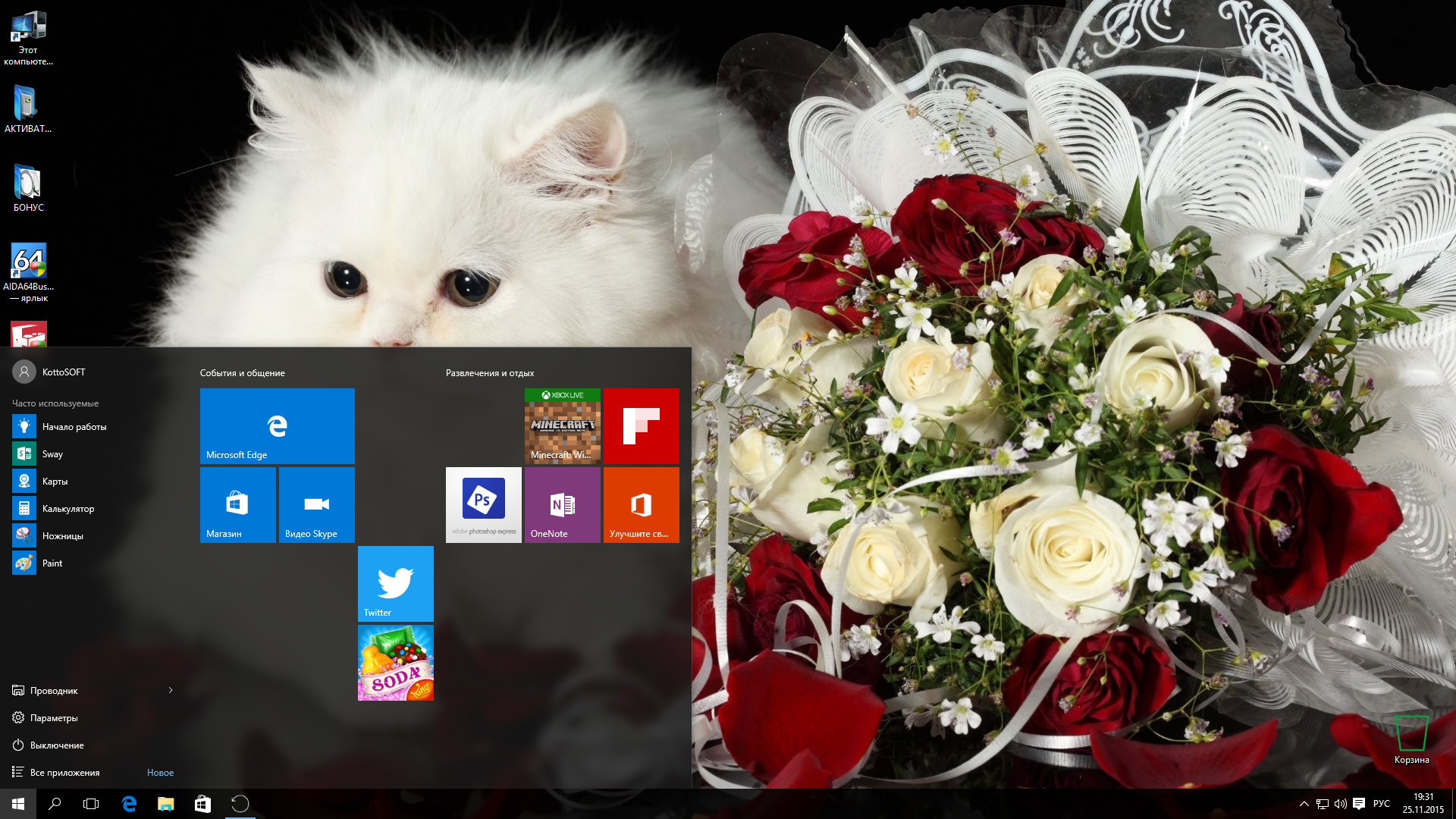Open the Microsoft Edge tile
Screen dimensions: 1456x819
pyautogui.click(x=278, y=426)
